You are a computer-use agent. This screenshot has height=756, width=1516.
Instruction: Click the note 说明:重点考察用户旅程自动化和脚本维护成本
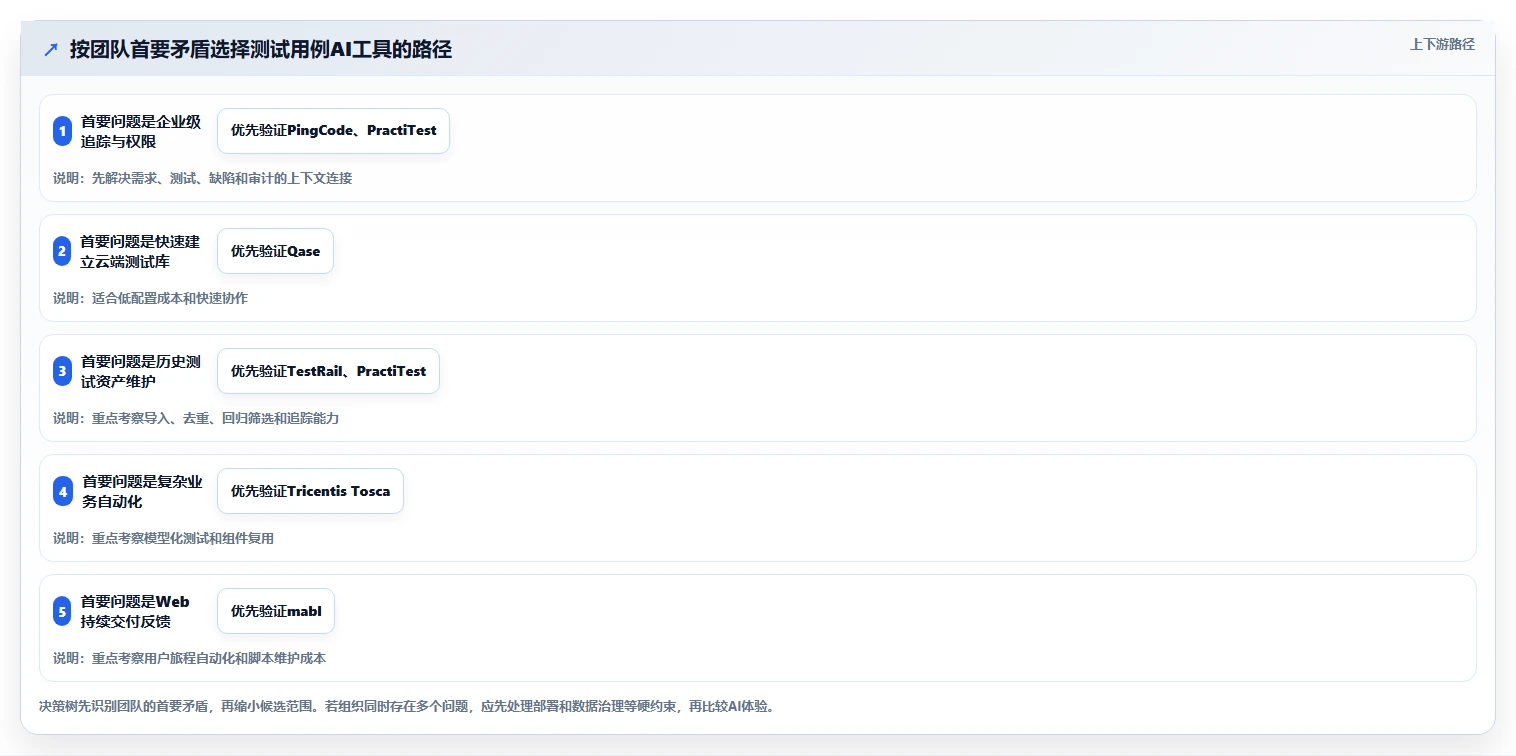189,658
